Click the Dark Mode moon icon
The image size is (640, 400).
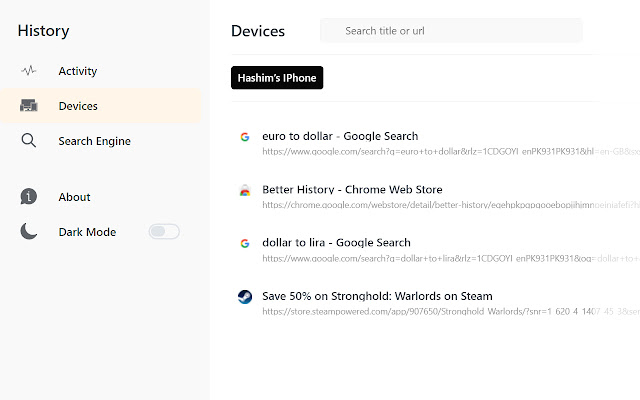tap(29, 232)
